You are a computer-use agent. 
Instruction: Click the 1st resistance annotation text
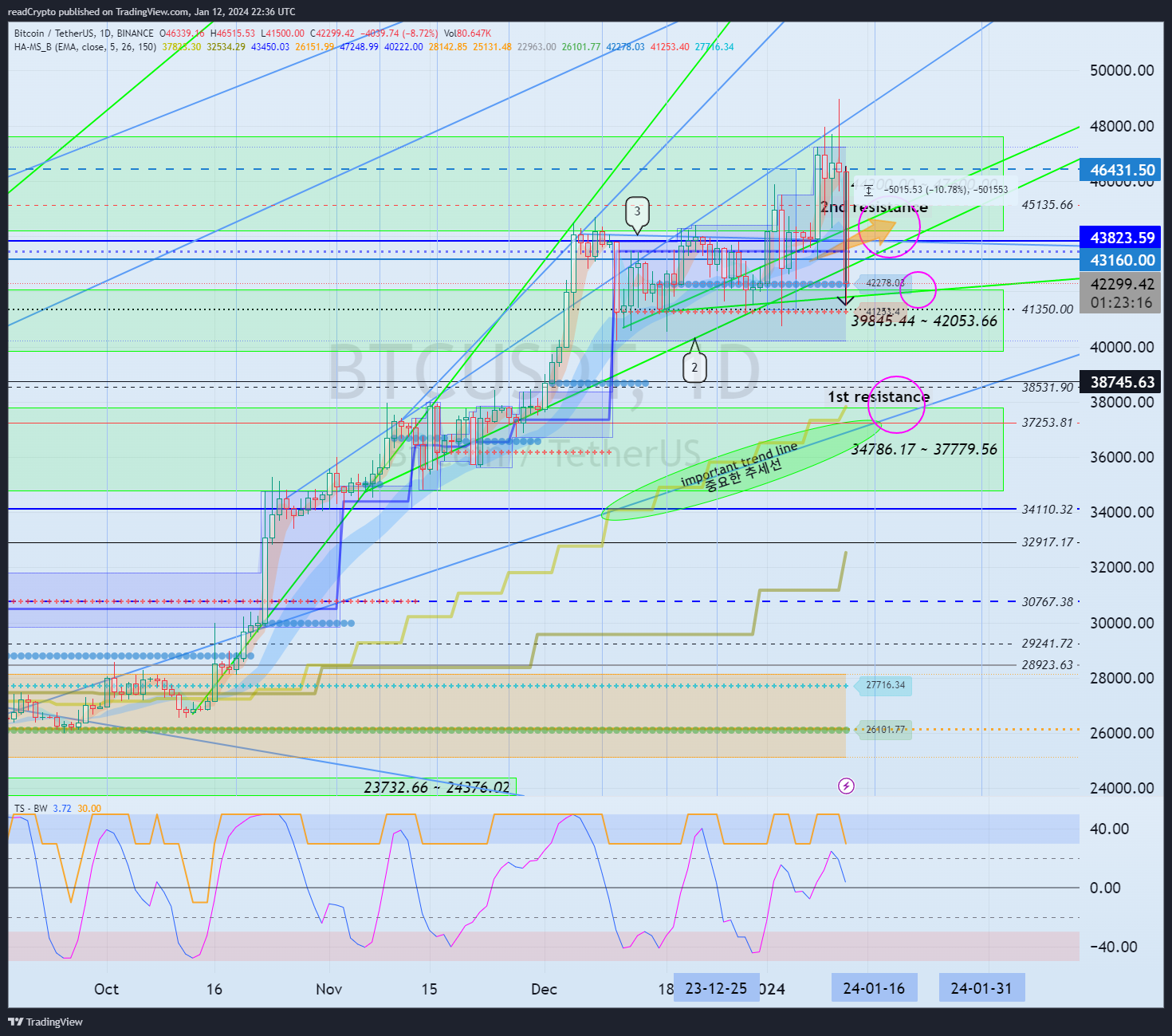(x=879, y=396)
